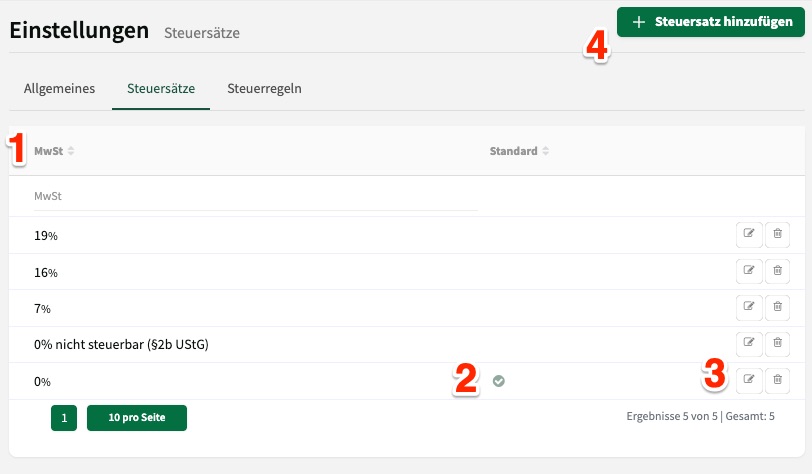Delete the 7% tax rate

(x=778, y=307)
